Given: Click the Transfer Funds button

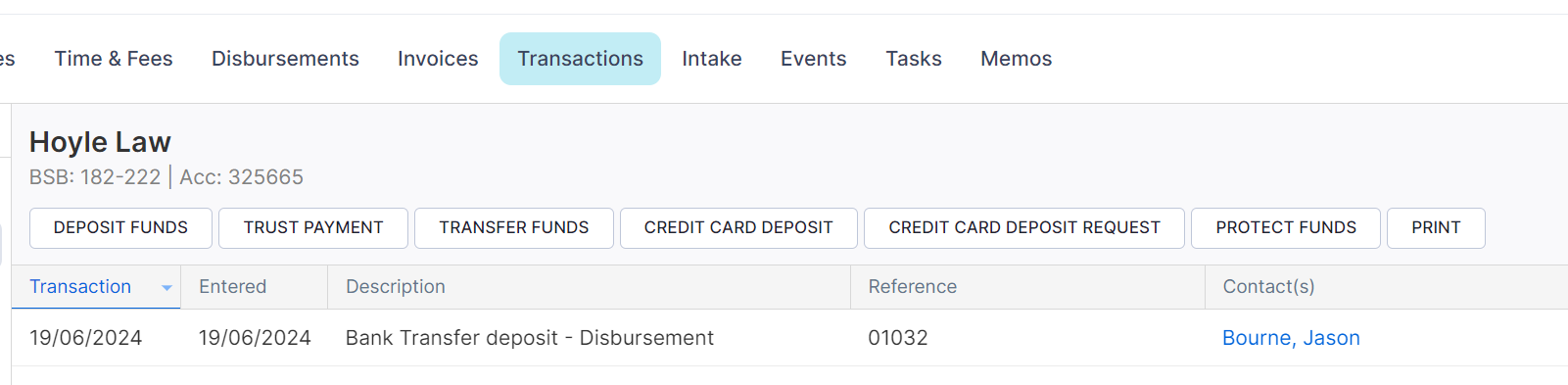Looking at the screenshot, I should [x=514, y=228].
